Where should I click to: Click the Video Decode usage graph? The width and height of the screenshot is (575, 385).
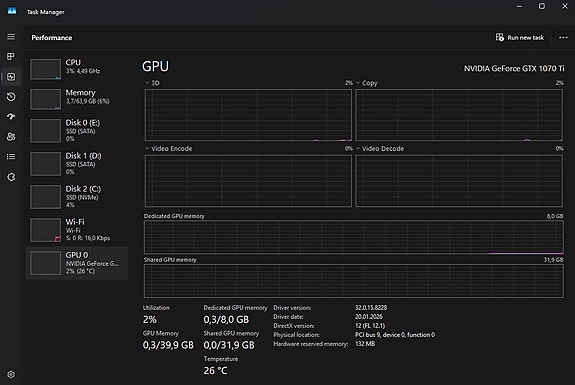[x=459, y=181]
